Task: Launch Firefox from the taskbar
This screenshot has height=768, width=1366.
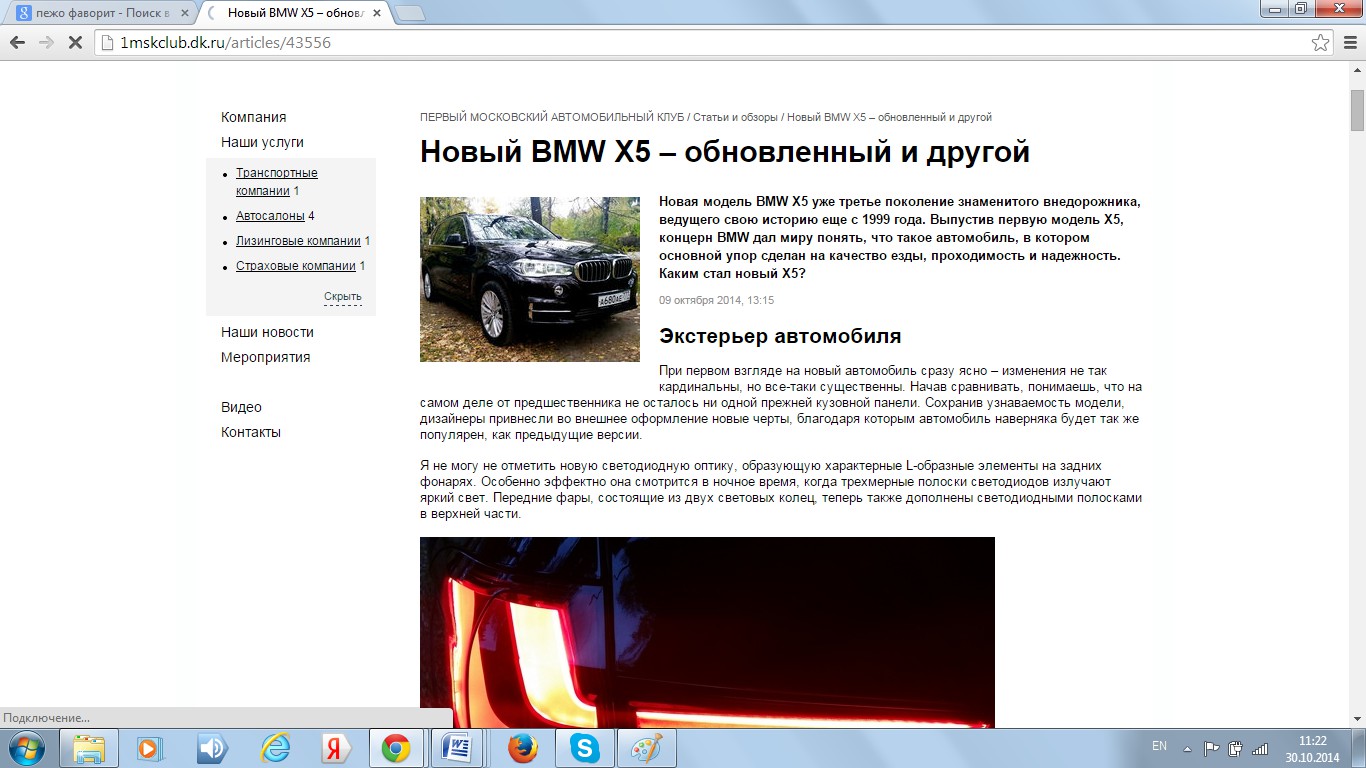Action: 522,748
